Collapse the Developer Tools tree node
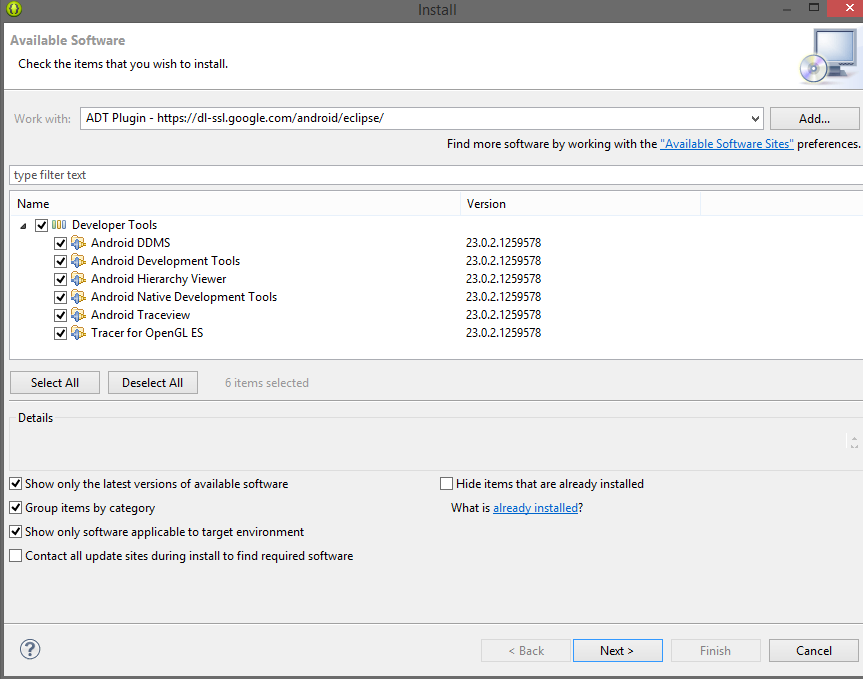Image resolution: width=863 pixels, height=679 pixels. (23, 226)
